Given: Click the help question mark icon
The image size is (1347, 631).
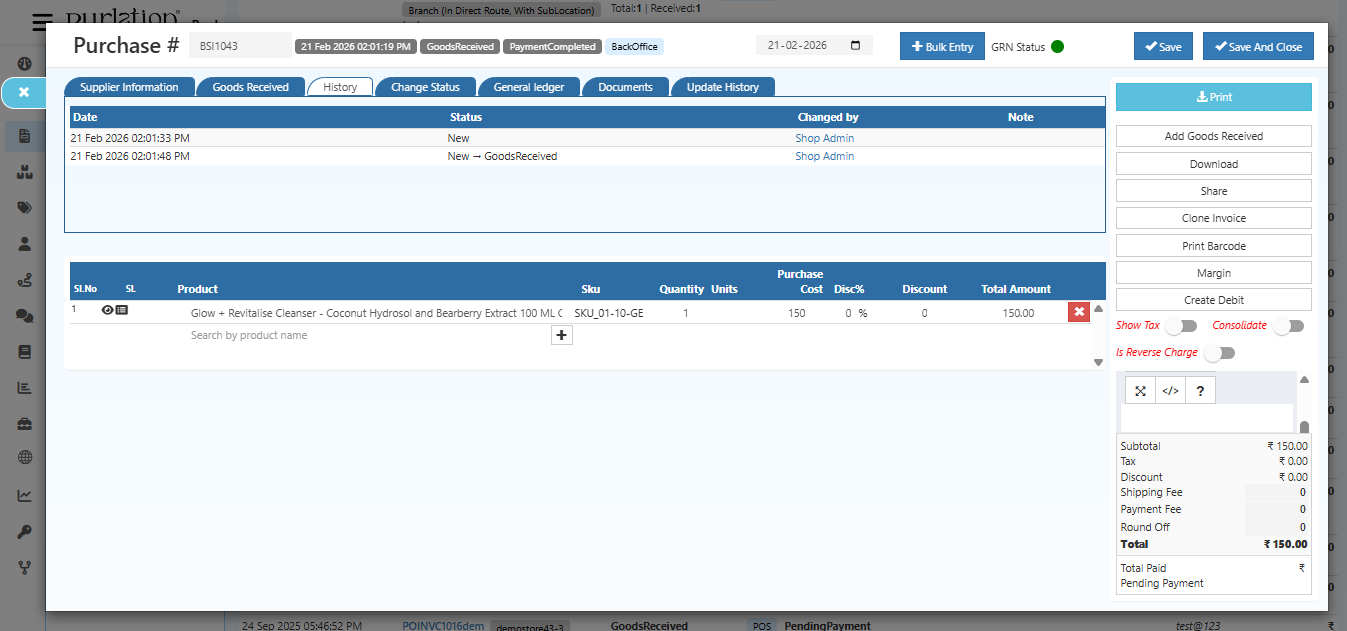Looking at the screenshot, I should pyautogui.click(x=1199, y=390).
